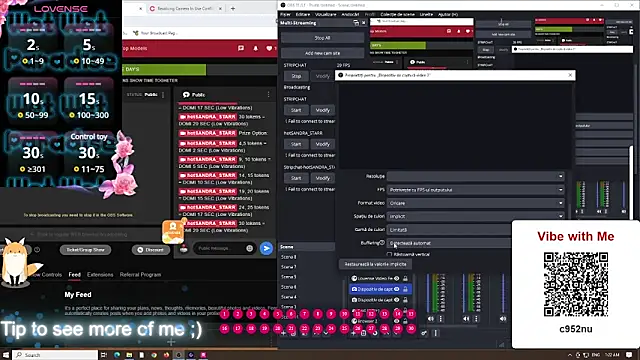Open the Colecție de scene menu
This screenshot has width=640, height=360.
398,14
